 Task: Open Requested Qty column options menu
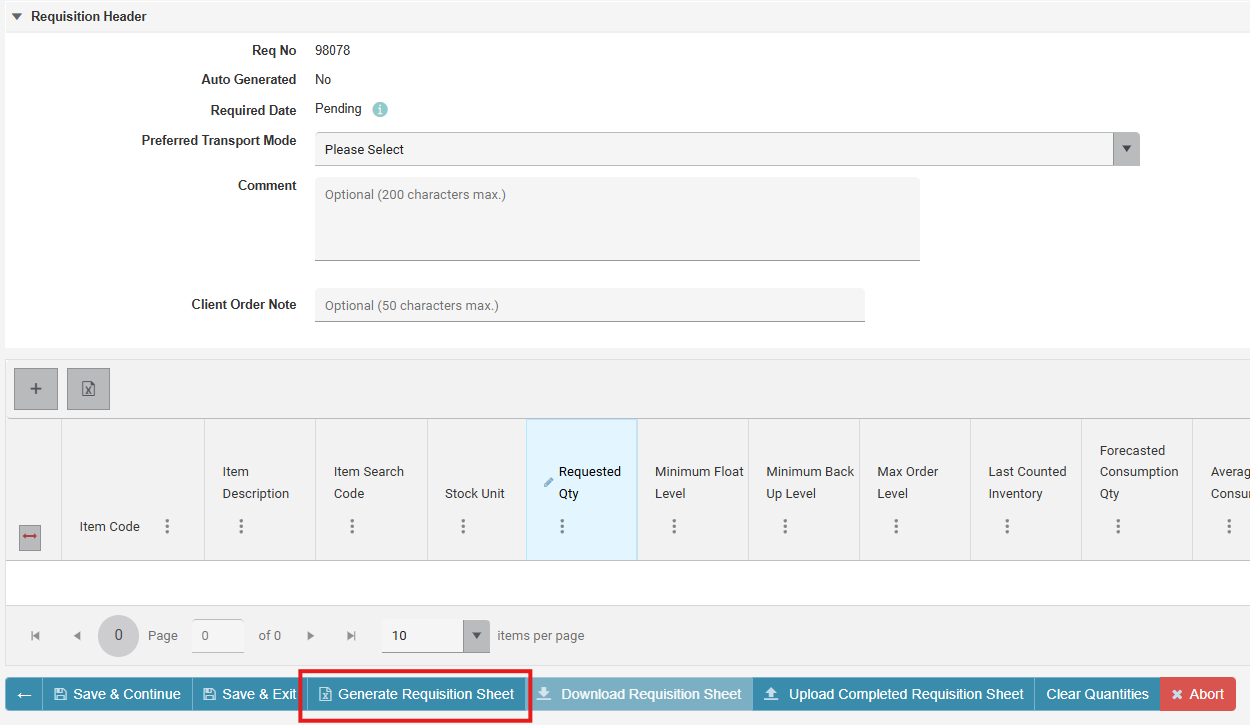click(x=562, y=526)
